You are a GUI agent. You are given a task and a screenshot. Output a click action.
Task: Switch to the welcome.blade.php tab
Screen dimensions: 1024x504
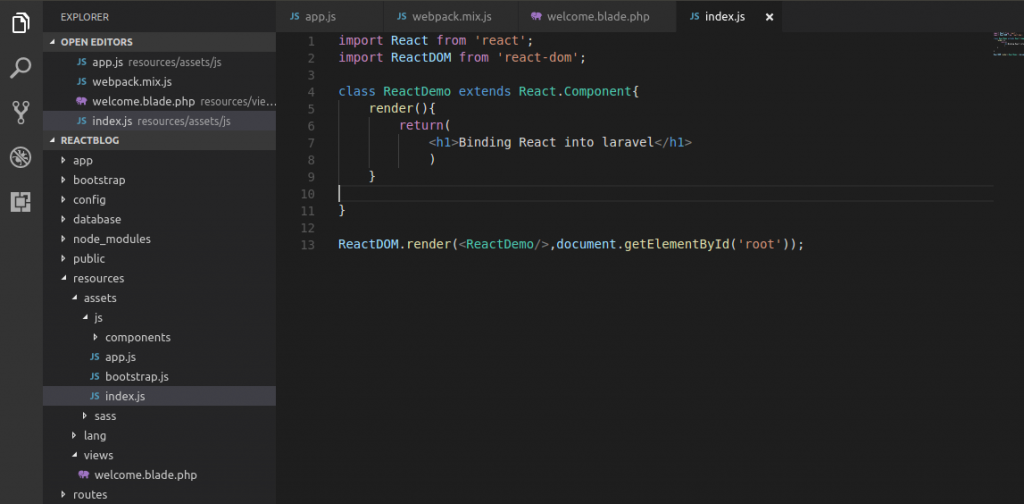point(597,17)
